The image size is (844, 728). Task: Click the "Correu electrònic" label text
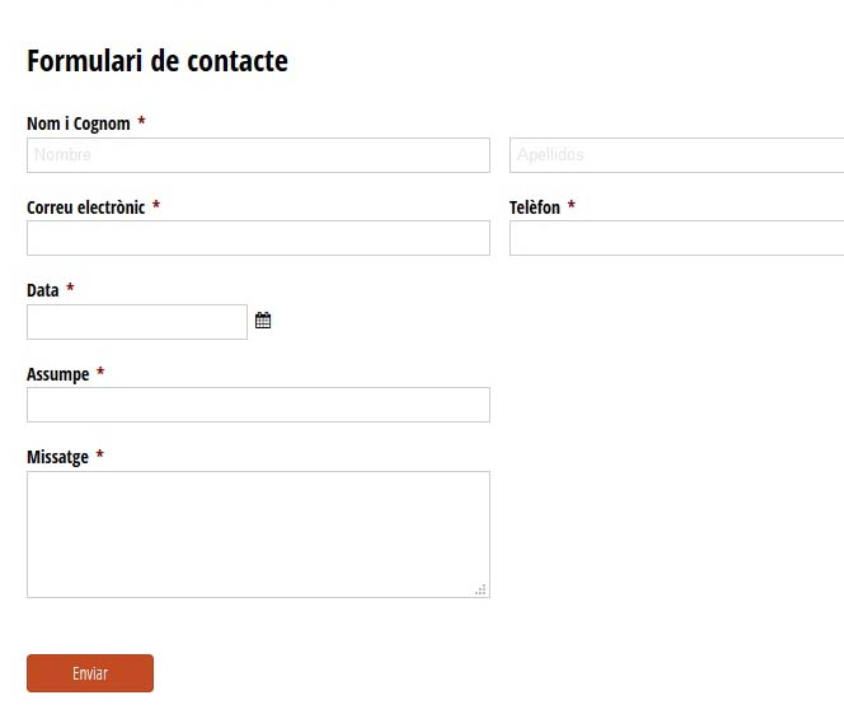point(86,207)
